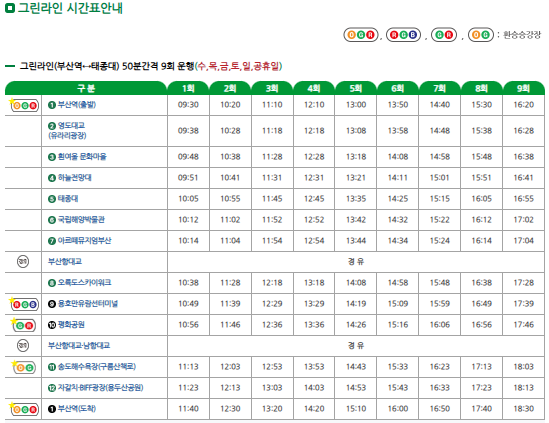
Task: Click the 환승승강장 legend label
Action: tap(522, 35)
